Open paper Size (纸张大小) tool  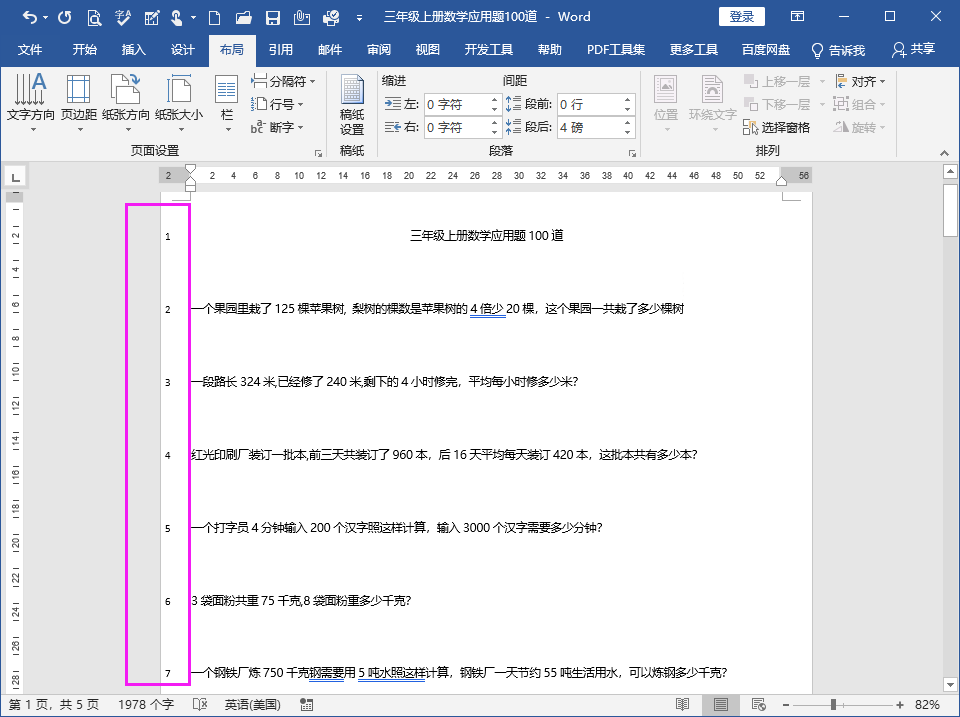coord(179,103)
